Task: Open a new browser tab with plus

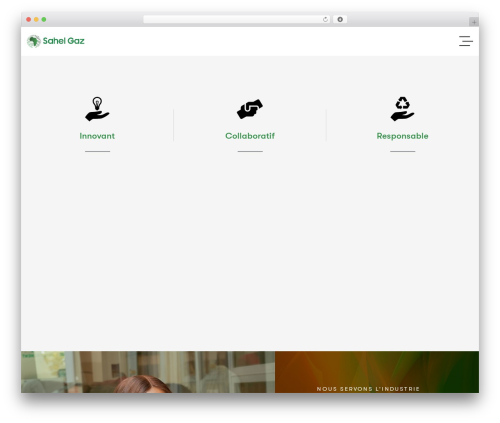Action: [474, 22]
